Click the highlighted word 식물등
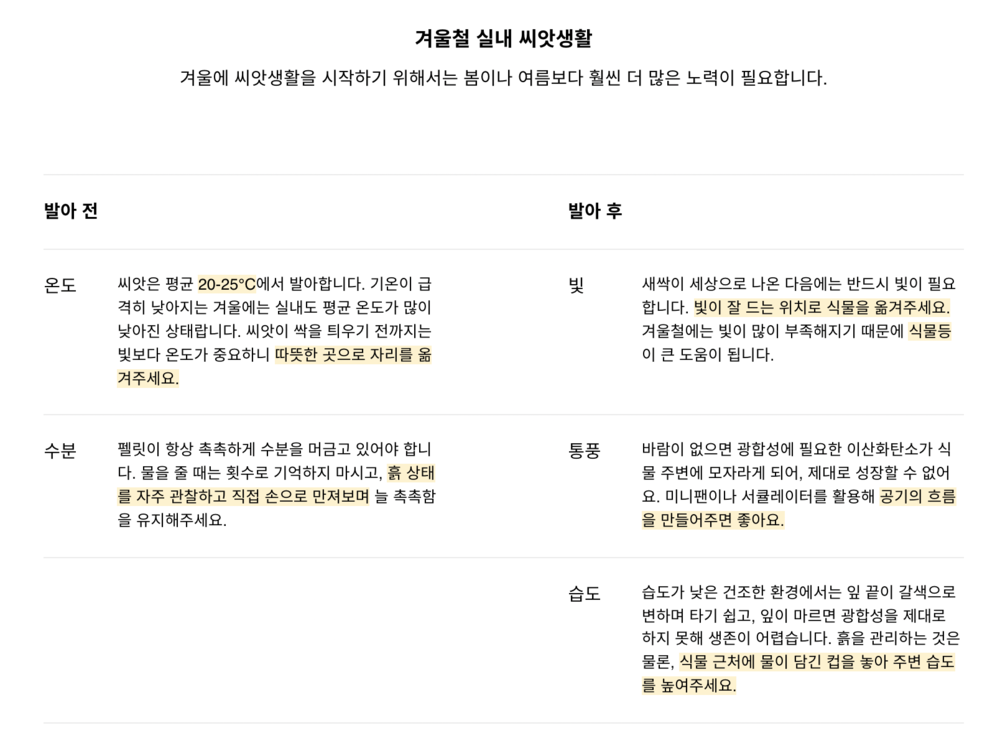Viewport: 1000px width, 741px height. coord(930,331)
